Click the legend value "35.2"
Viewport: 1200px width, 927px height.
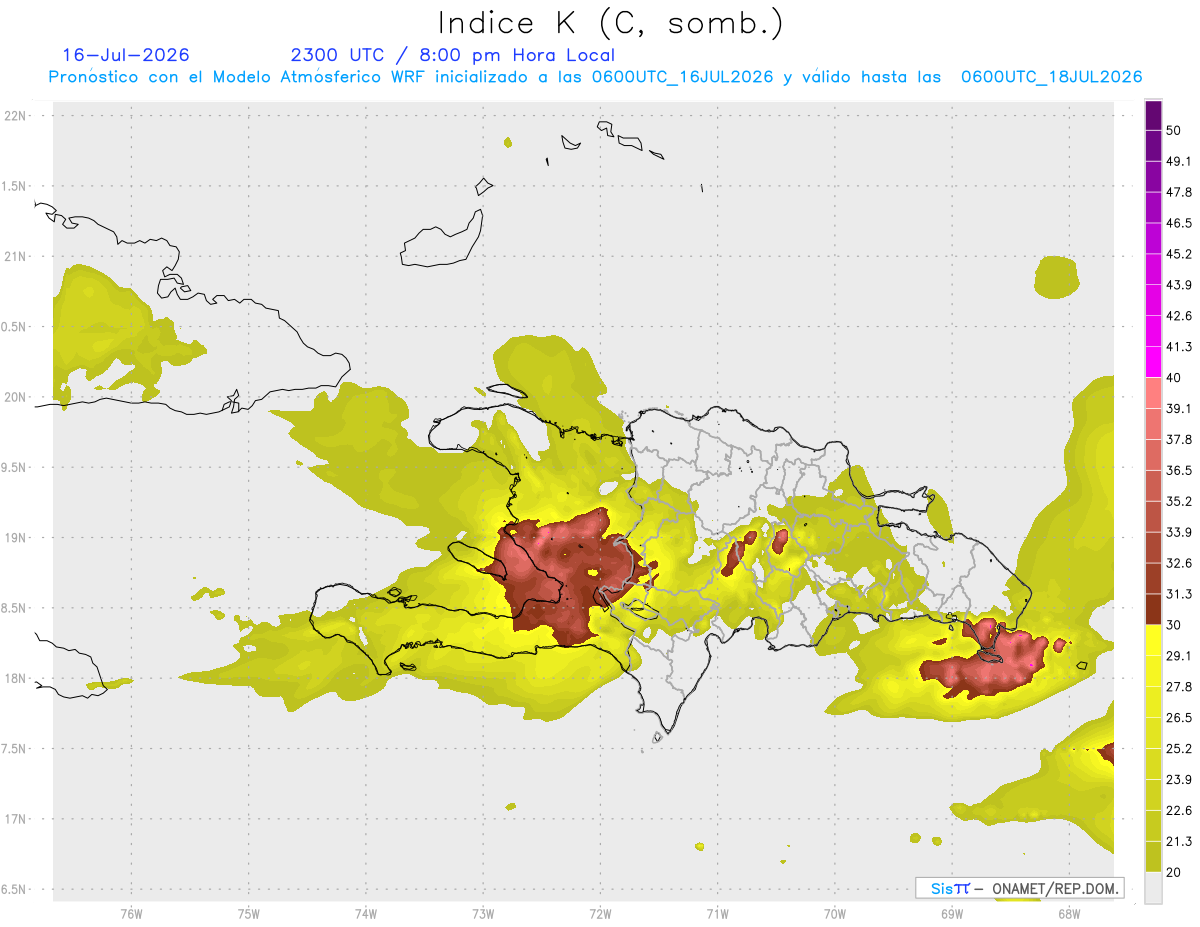(x=1179, y=501)
